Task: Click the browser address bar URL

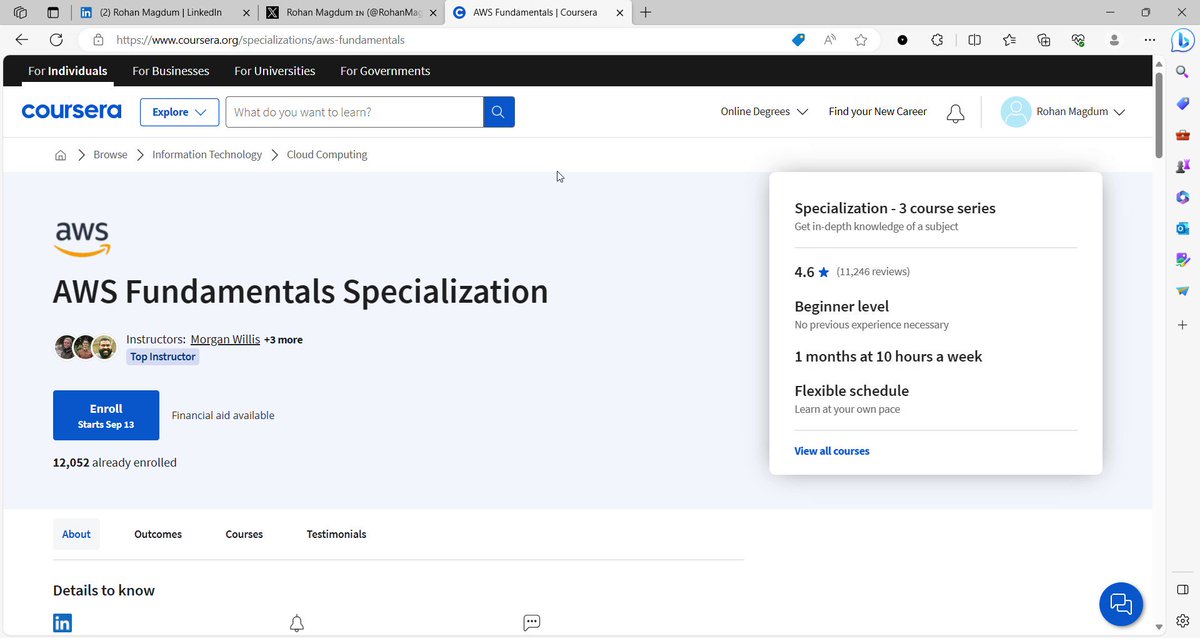Action: 260,40
